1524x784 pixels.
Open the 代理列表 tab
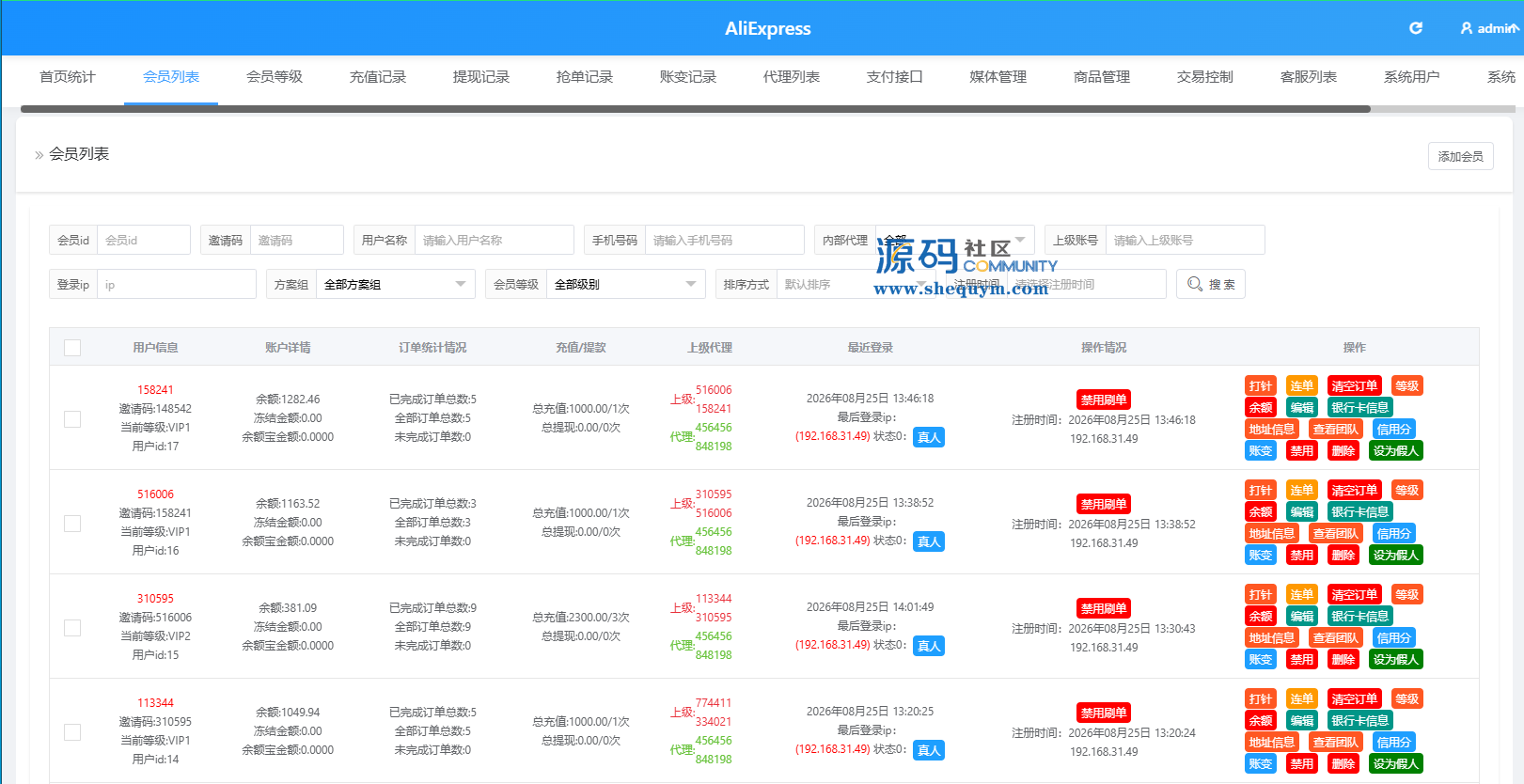click(x=792, y=77)
